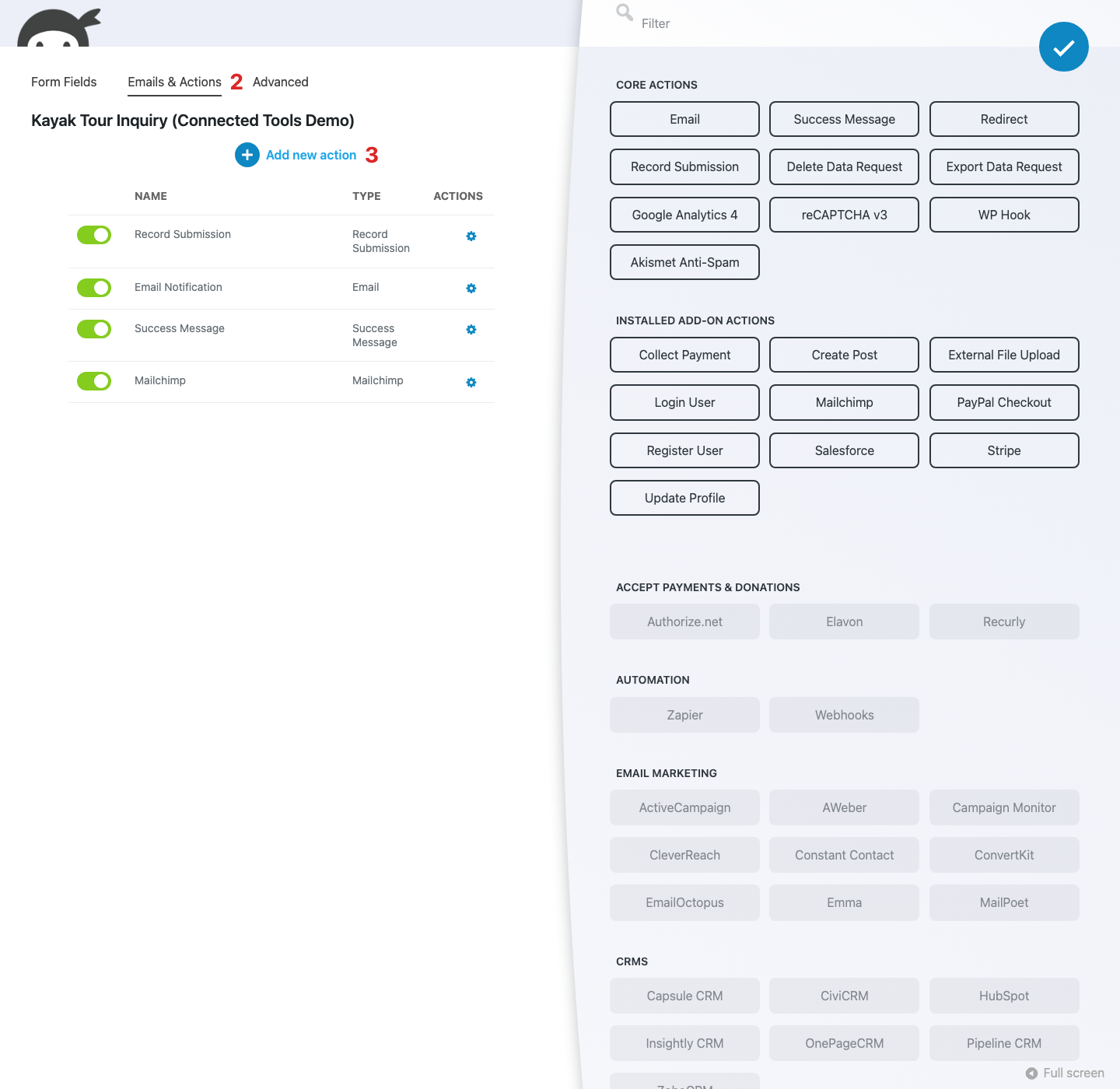Image resolution: width=1120 pixels, height=1089 pixels.
Task: Add the External File Upload action
Action: coord(1004,355)
